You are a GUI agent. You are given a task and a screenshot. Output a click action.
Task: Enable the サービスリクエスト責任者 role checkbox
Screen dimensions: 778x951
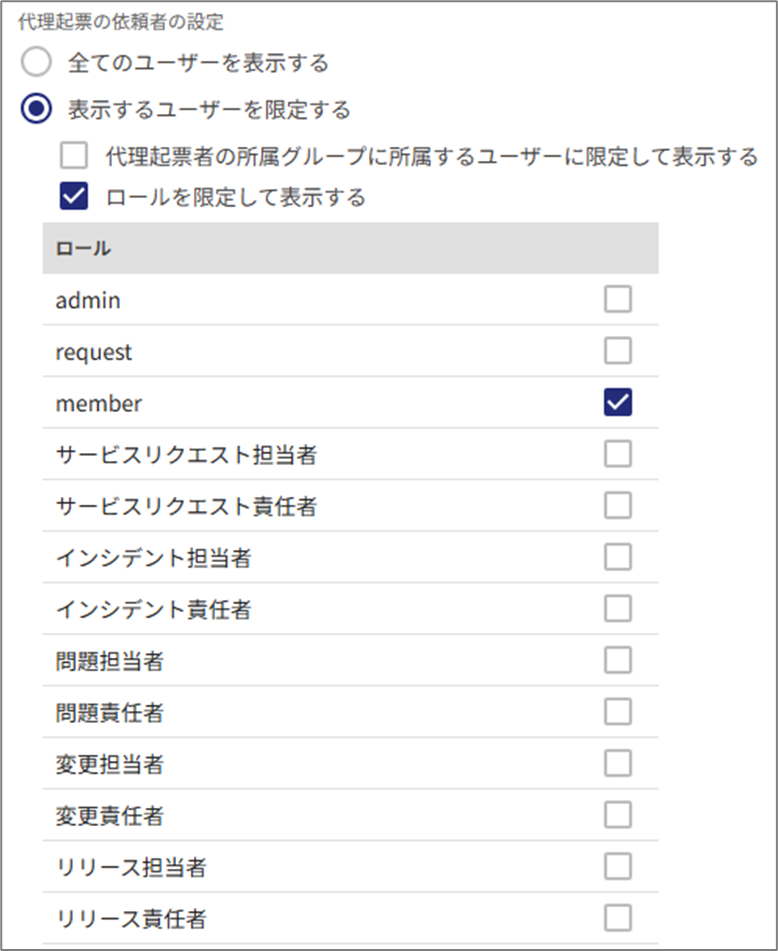[x=618, y=506]
